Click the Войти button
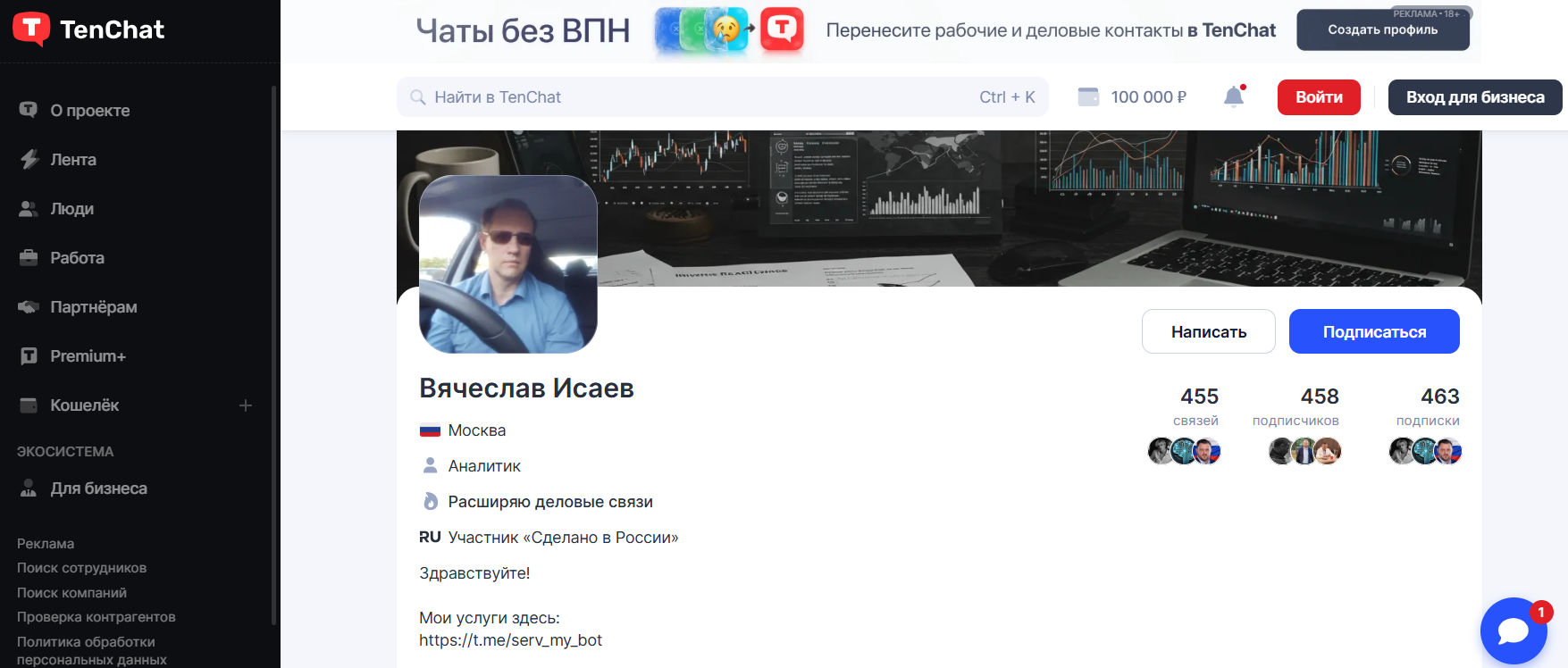The width and height of the screenshot is (1568, 668). [1319, 97]
